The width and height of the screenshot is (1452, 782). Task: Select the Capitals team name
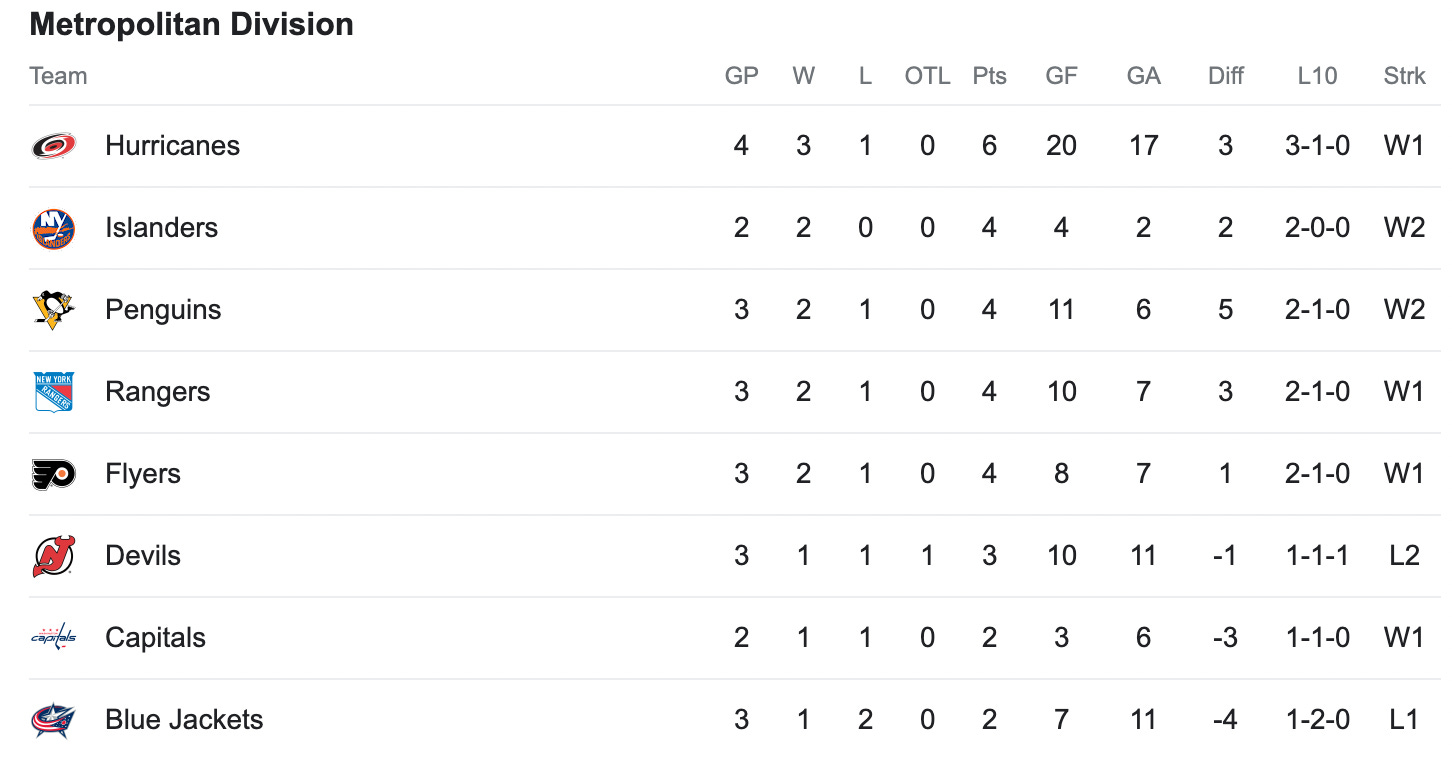(155, 638)
